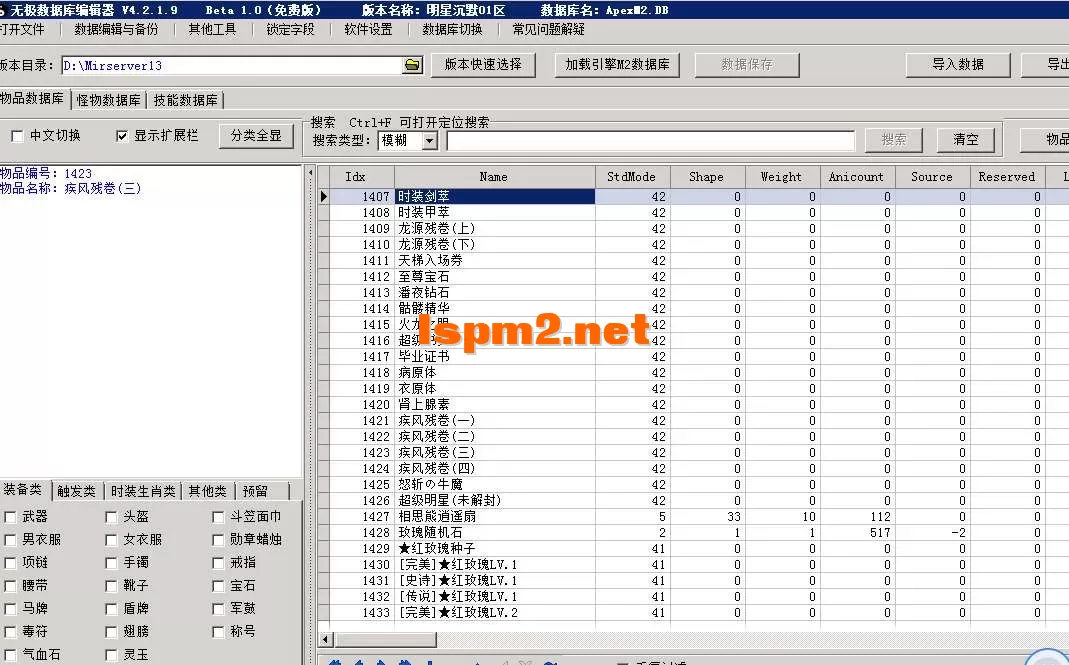Click the 搜索 search button
Screen dimensions: 1069x665
coord(892,140)
